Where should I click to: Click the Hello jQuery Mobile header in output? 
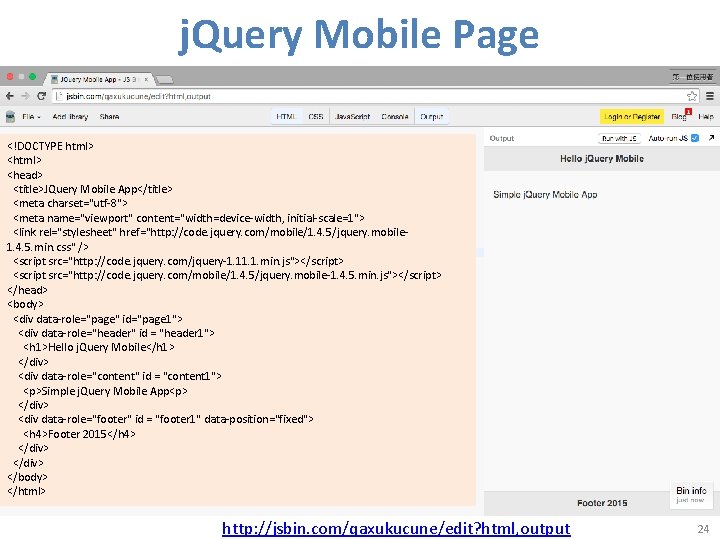point(602,158)
